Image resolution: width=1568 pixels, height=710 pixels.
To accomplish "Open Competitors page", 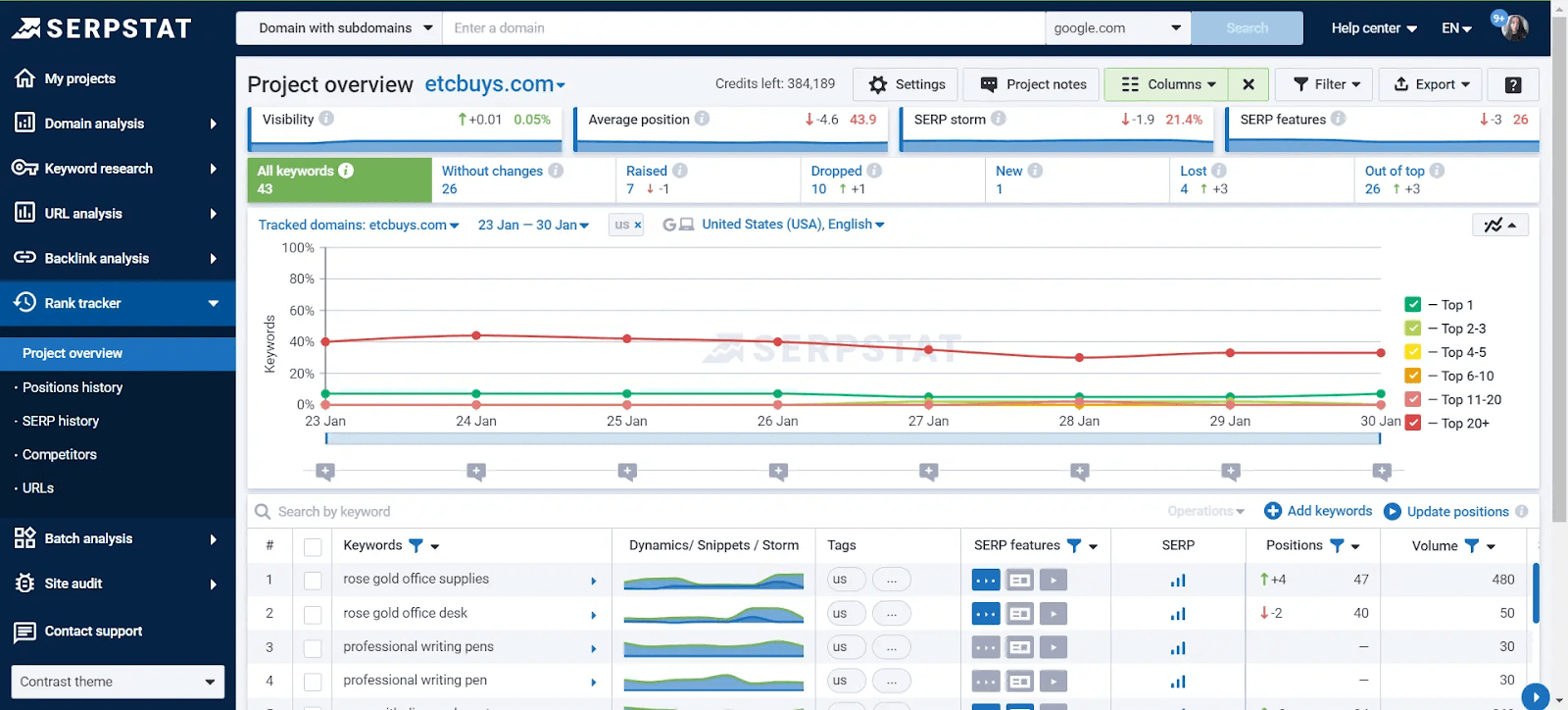I will 59,454.
